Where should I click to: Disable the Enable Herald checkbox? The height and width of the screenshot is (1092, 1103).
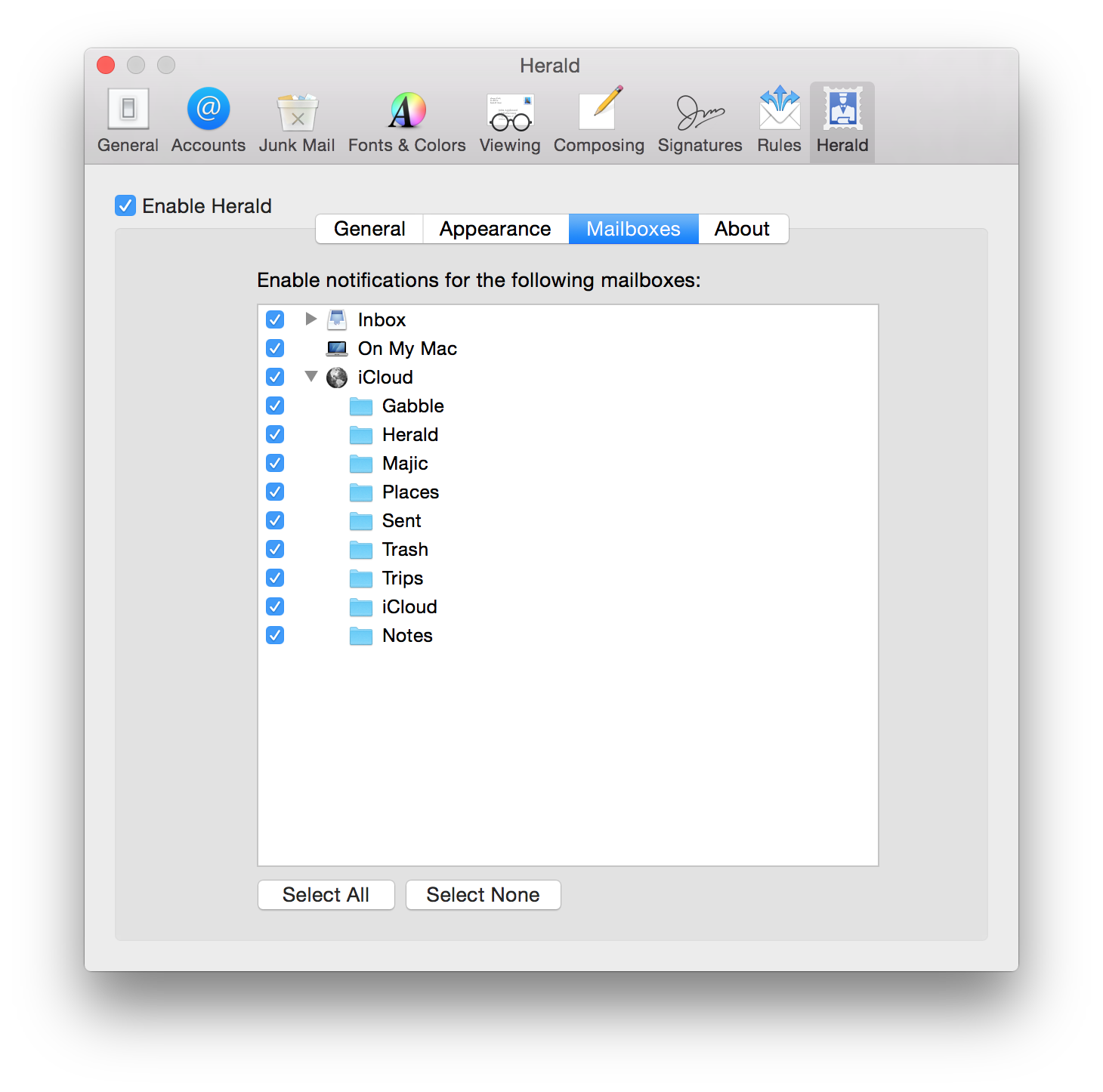click(125, 205)
